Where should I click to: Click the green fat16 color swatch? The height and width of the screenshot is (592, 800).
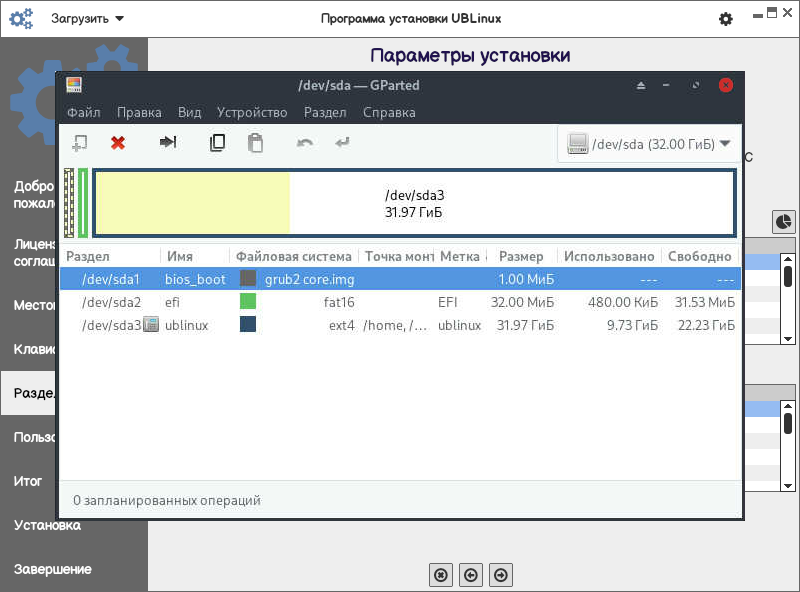pos(248,302)
